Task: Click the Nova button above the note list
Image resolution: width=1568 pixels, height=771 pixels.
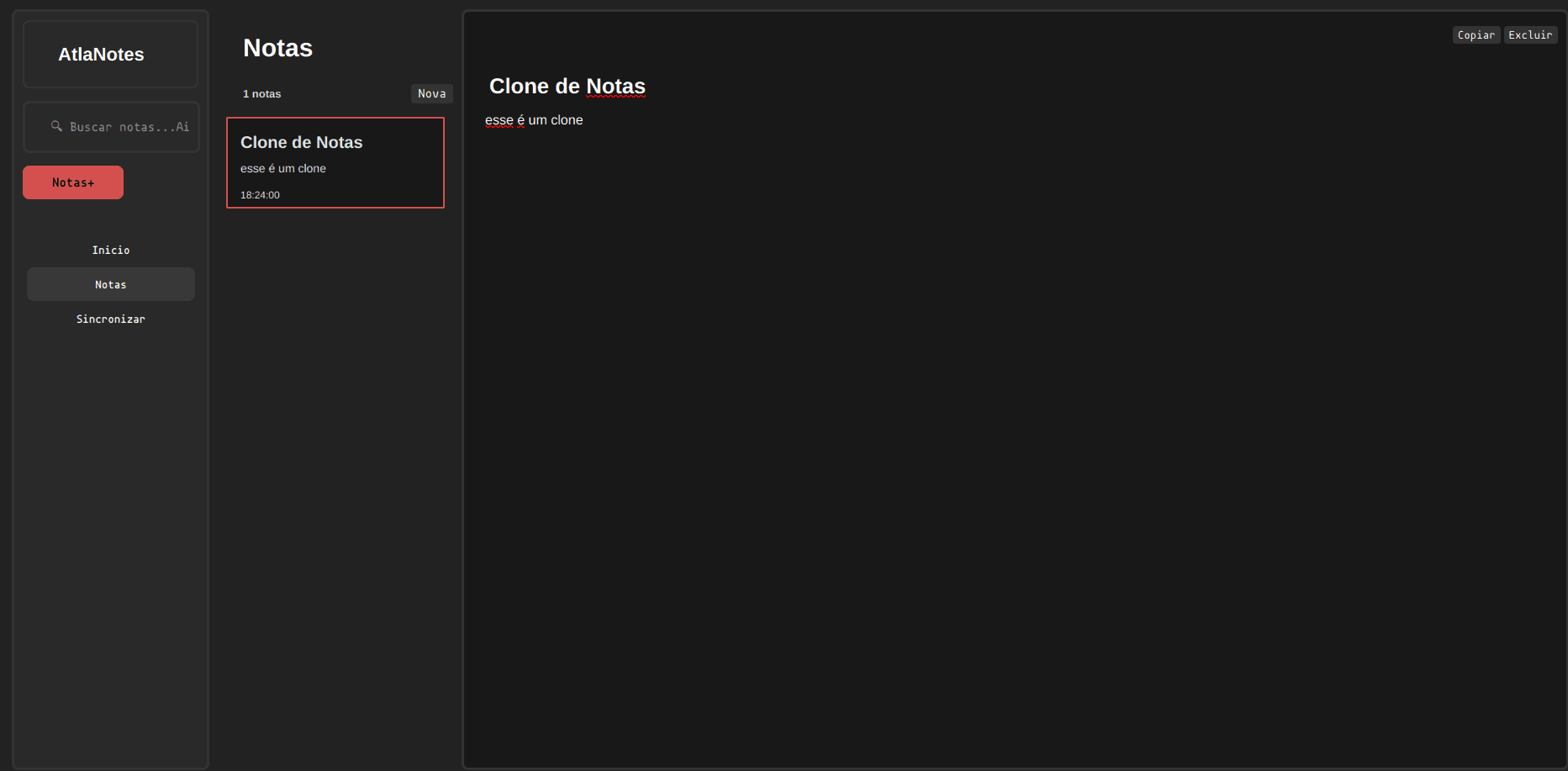Action: (x=431, y=93)
